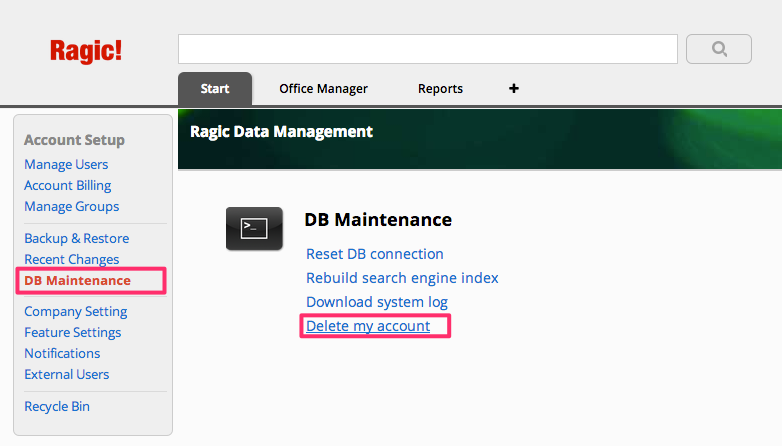Image resolution: width=782 pixels, height=447 pixels.
Task: Select Manage Groups link
Action: pyautogui.click(x=72, y=206)
